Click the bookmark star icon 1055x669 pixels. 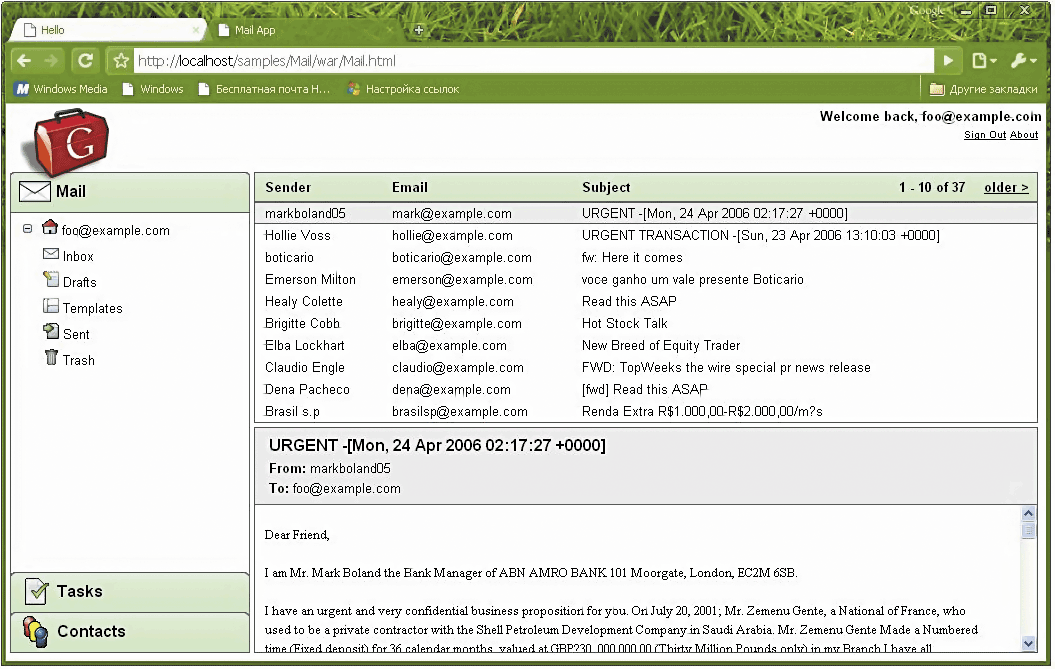(121, 61)
